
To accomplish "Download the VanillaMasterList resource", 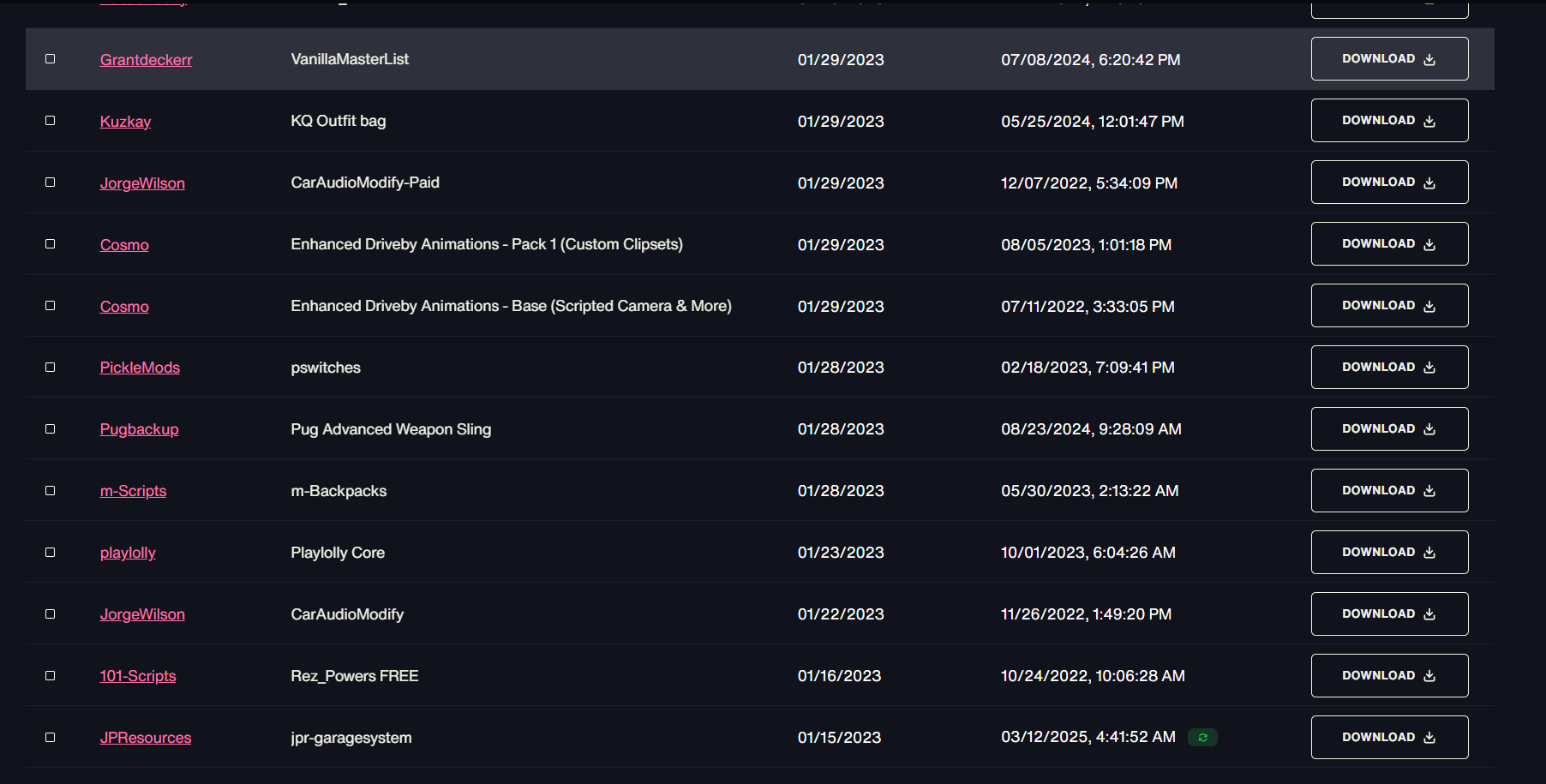I will [1389, 59].
